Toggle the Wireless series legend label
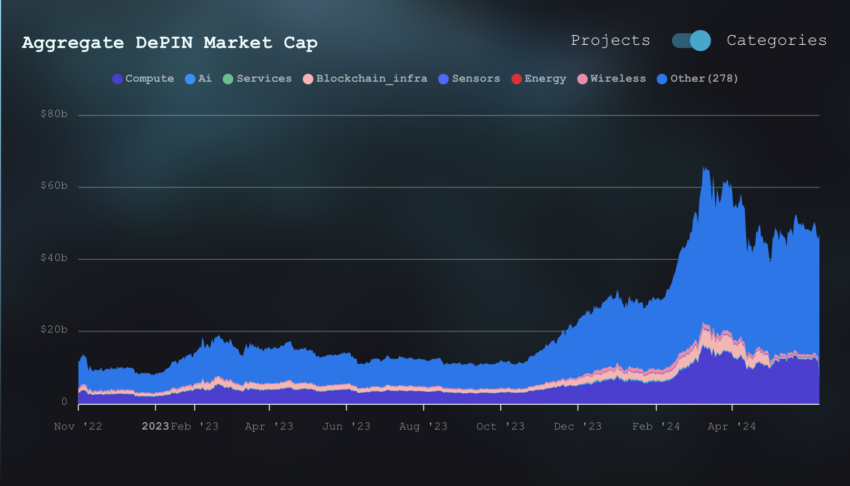This screenshot has width=850, height=486. tap(618, 79)
